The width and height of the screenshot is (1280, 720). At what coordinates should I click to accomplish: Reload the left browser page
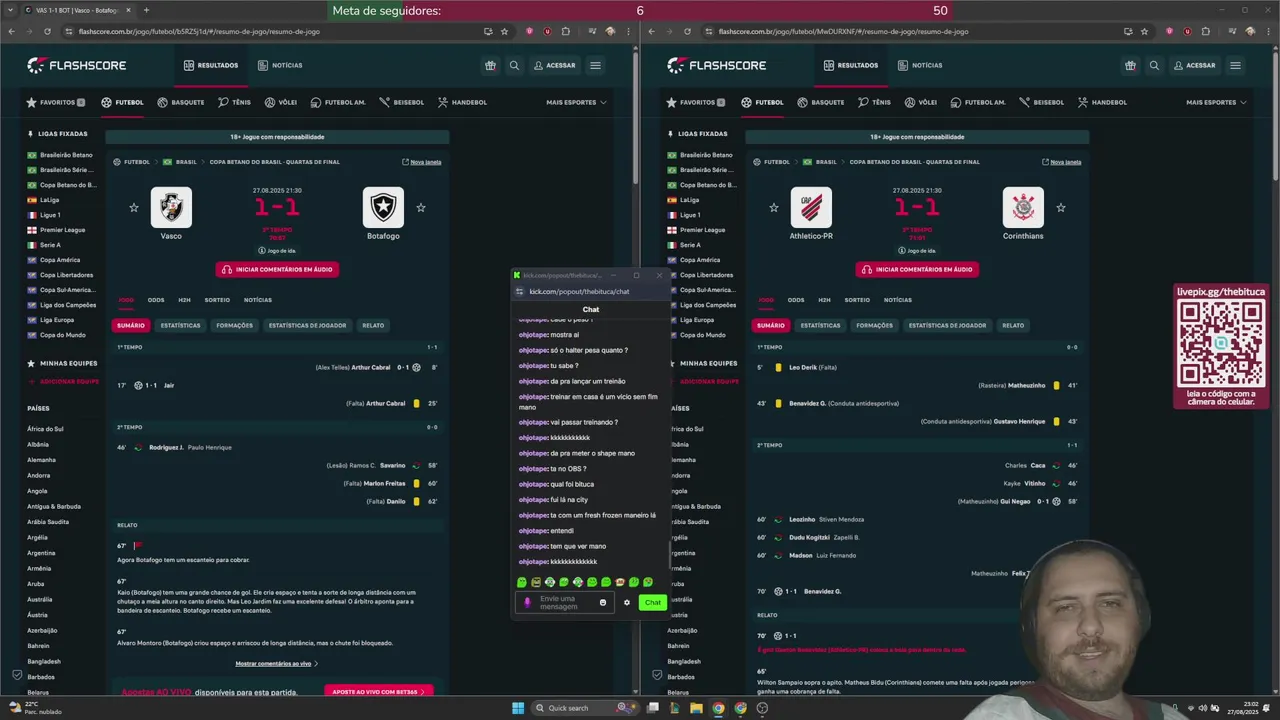pos(47,31)
